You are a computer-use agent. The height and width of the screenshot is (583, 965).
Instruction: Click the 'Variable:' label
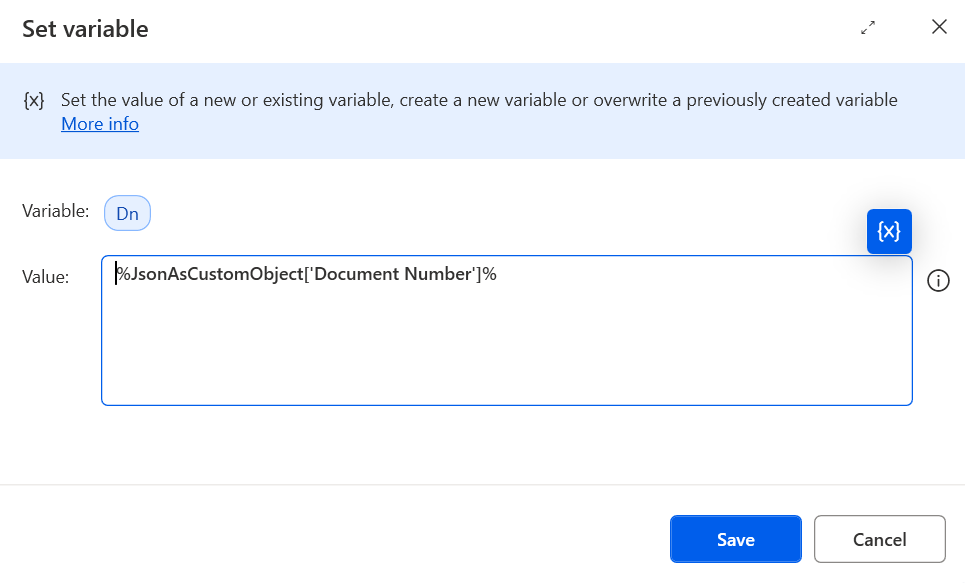(55, 211)
